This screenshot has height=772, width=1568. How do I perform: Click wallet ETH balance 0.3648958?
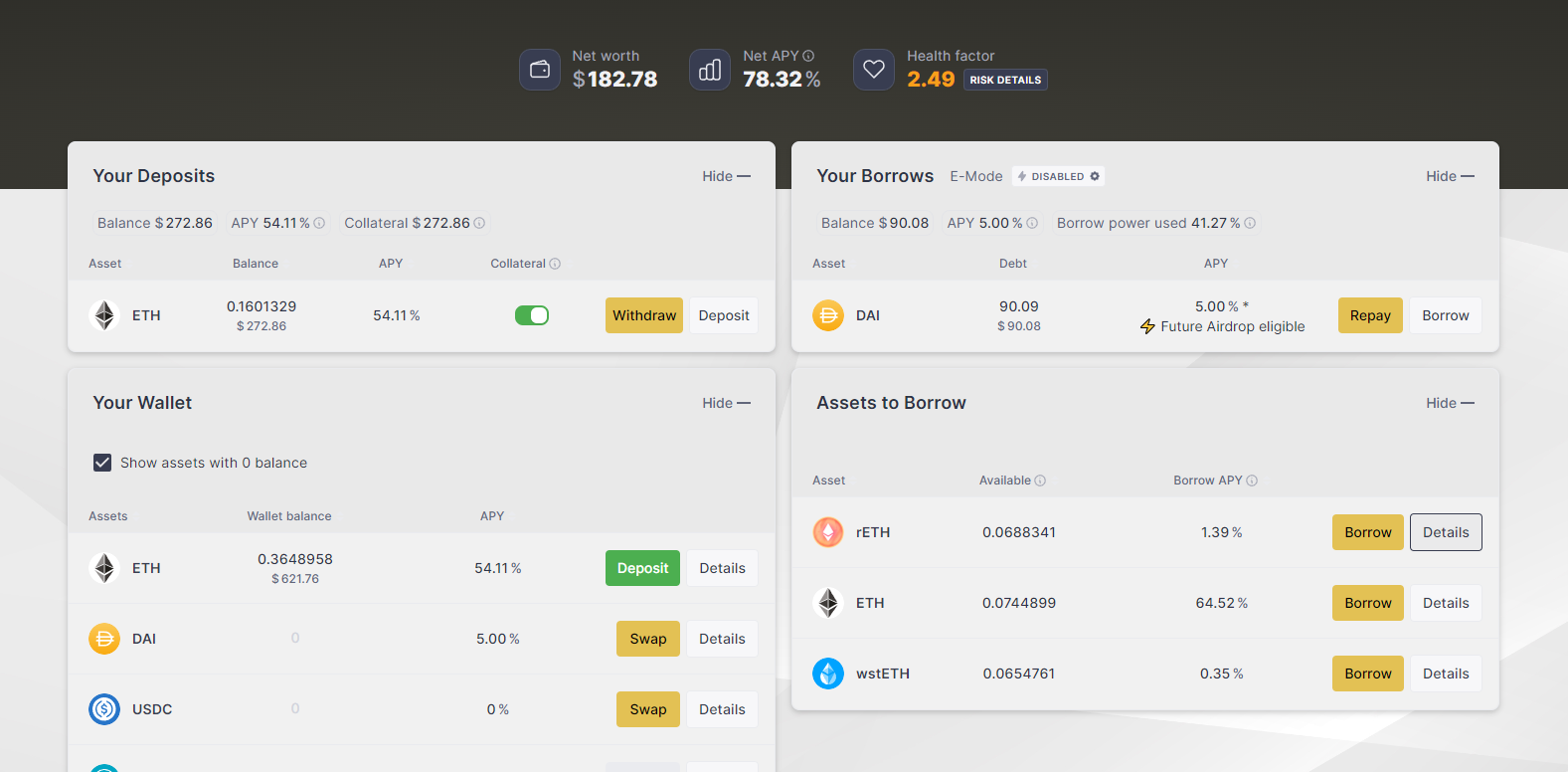[295, 559]
